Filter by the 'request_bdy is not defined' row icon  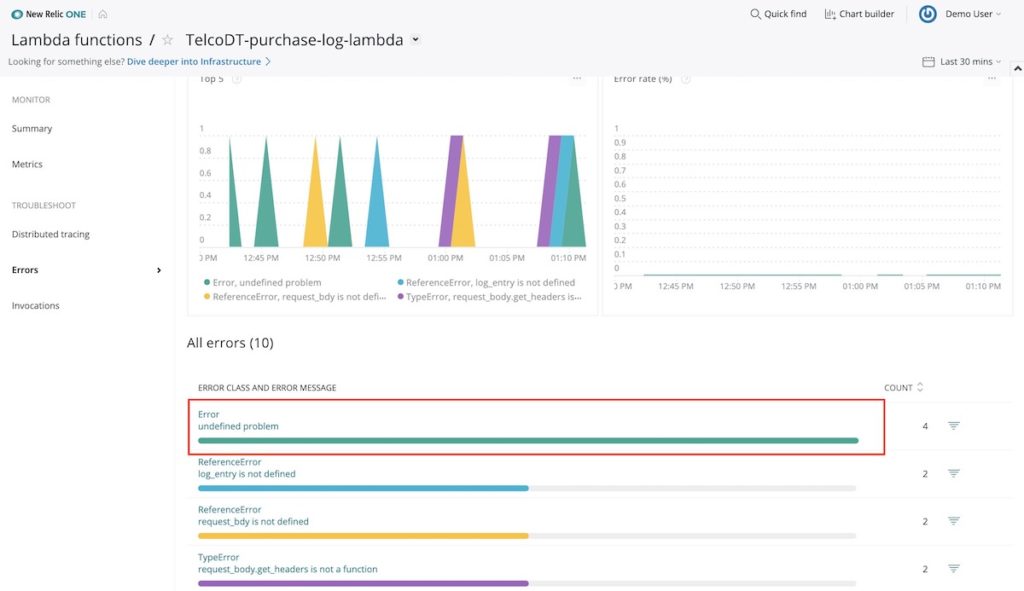coord(953,521)
